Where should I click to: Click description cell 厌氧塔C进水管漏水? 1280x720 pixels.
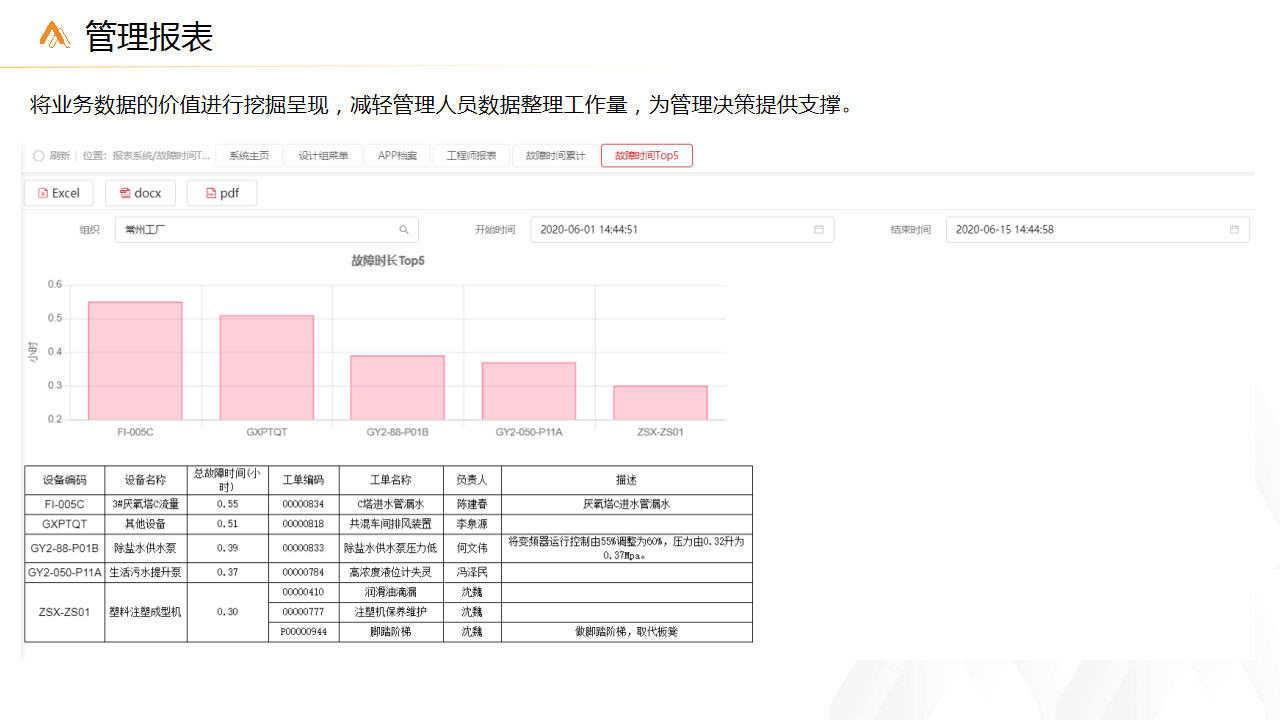[626, 505]
